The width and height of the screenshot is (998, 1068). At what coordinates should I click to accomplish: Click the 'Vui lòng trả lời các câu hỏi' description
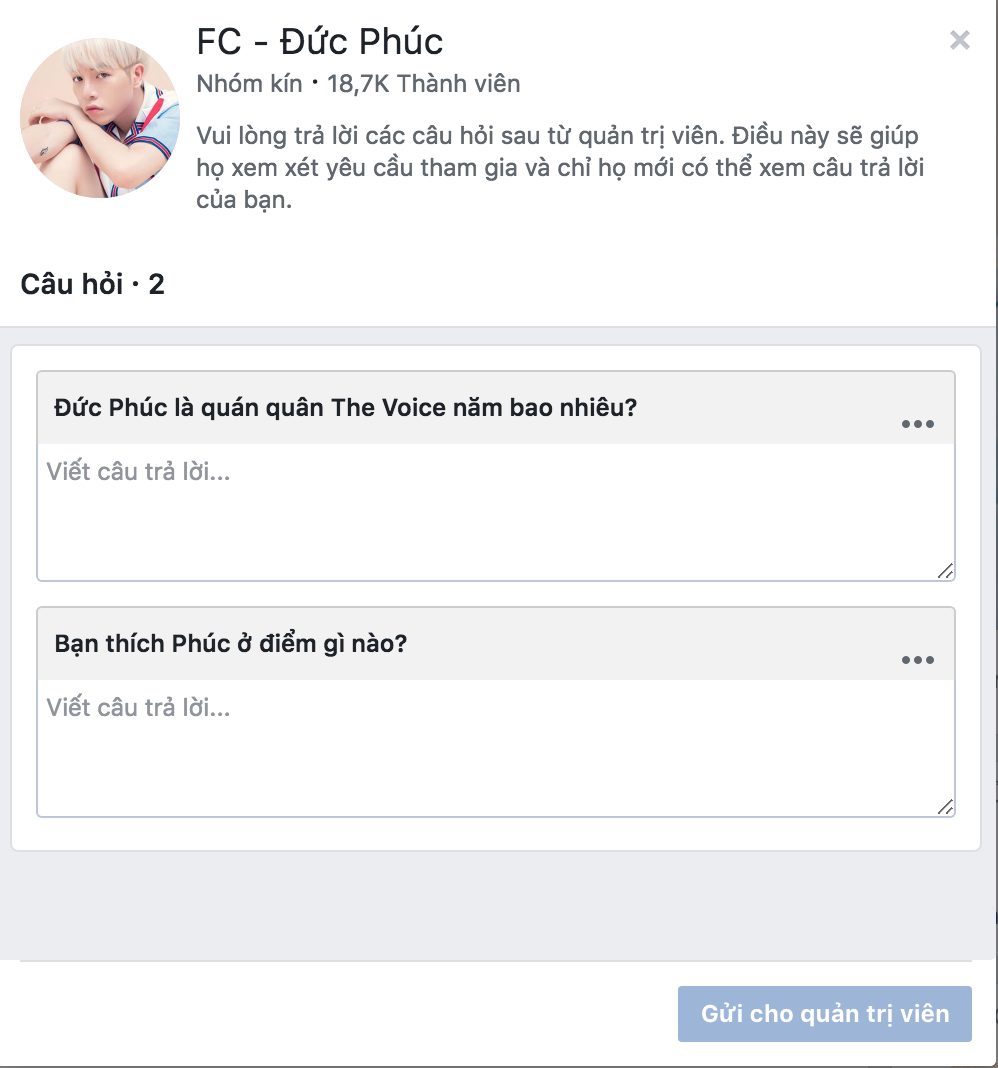coord(560,168)
